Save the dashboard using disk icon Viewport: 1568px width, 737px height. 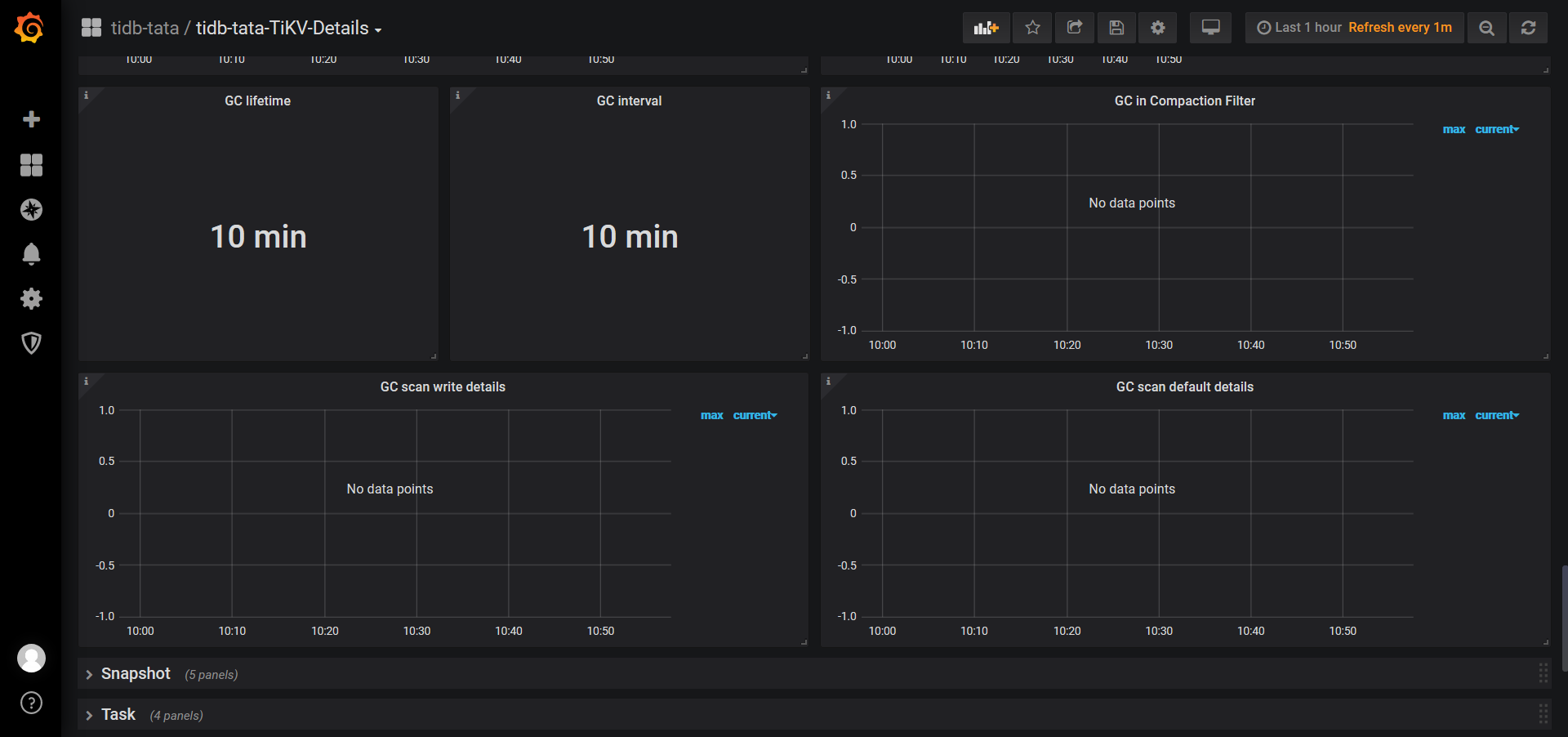click(x=1116, y=28)
